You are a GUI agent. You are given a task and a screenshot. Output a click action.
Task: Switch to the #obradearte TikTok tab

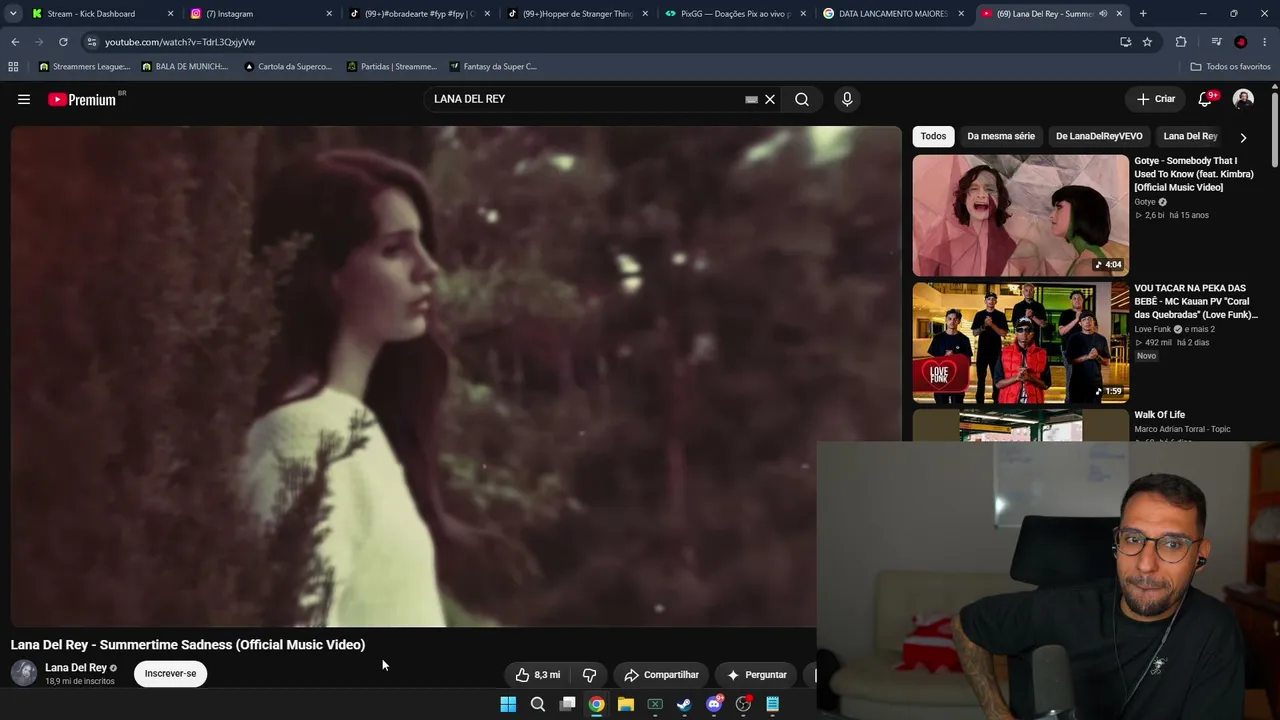pyautogui.click(x=418, y=14)
